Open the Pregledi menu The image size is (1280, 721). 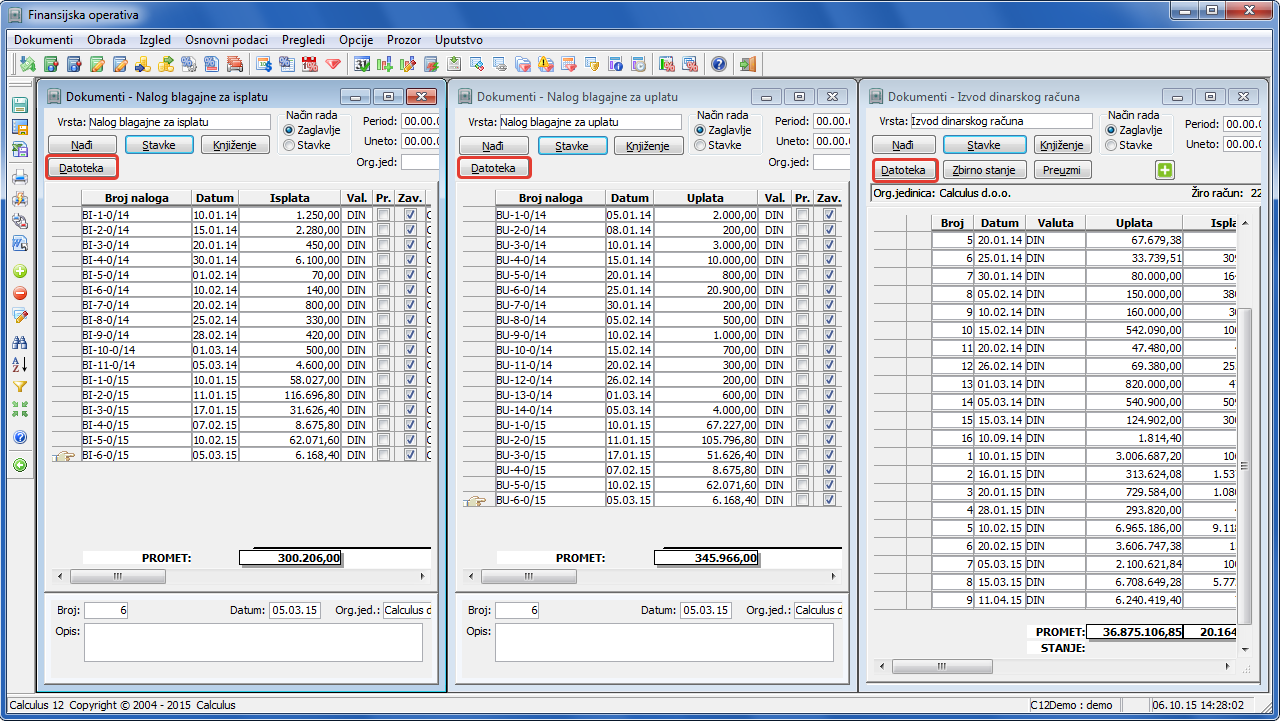[303, 40]
